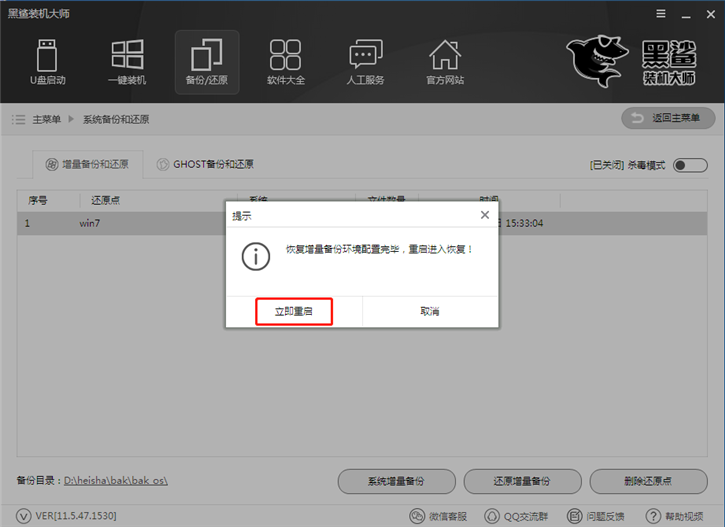This screenshot has height=527, width=725.
Task: Open 帮助视频 help videos
Action: tap(676, 515)
